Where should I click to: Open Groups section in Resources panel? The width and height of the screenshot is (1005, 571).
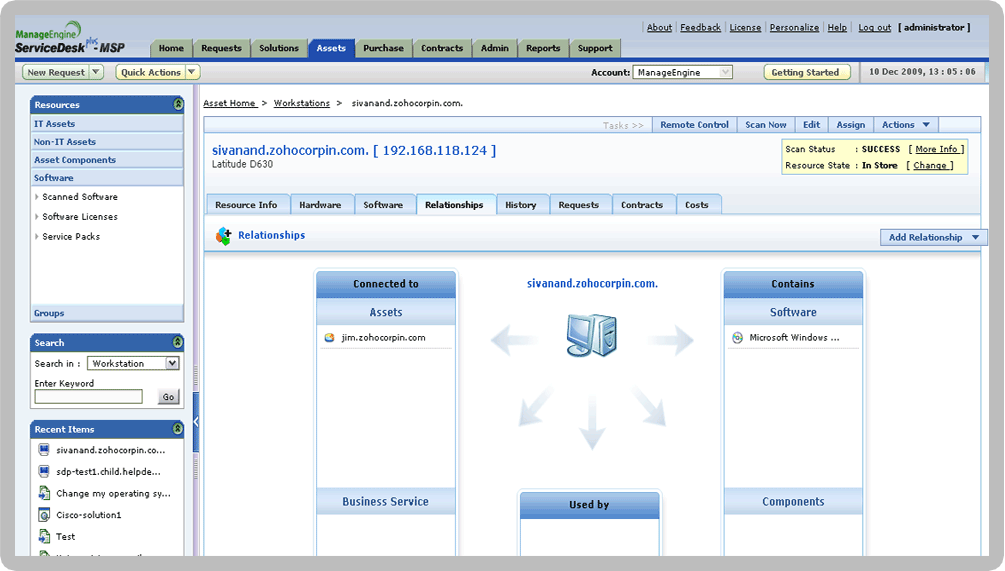(x=106, y=313)
